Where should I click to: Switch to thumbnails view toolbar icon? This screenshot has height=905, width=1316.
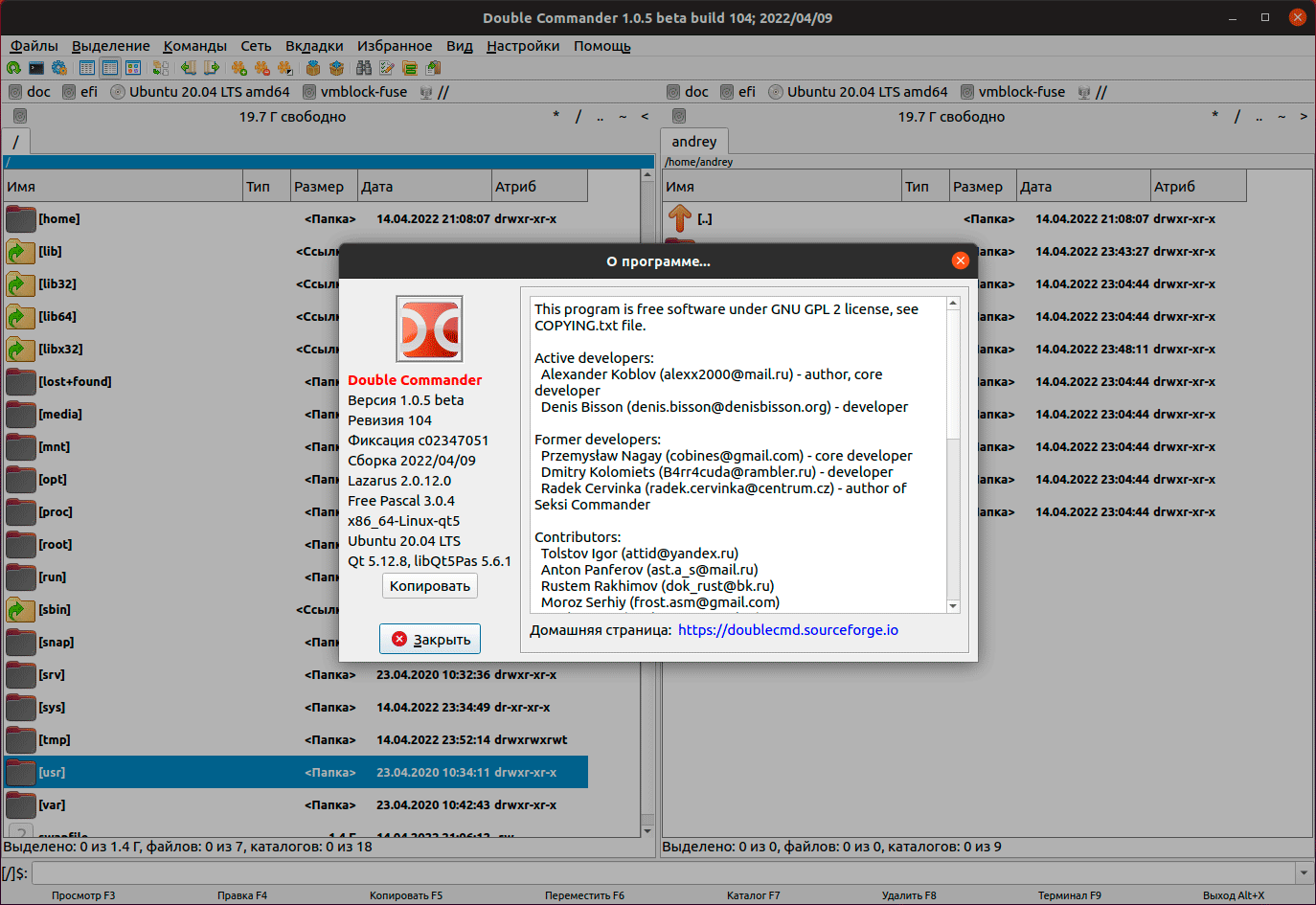pyautogui.click(x=133, y=68)
